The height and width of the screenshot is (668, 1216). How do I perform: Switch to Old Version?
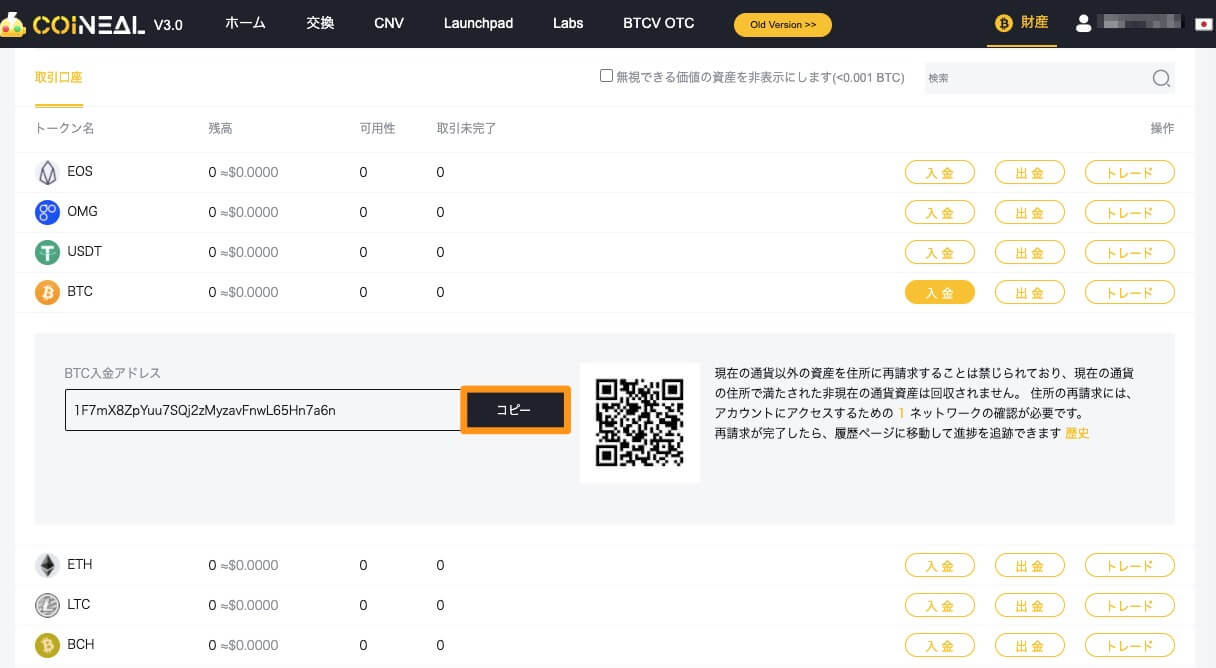[x=783, y=24]
